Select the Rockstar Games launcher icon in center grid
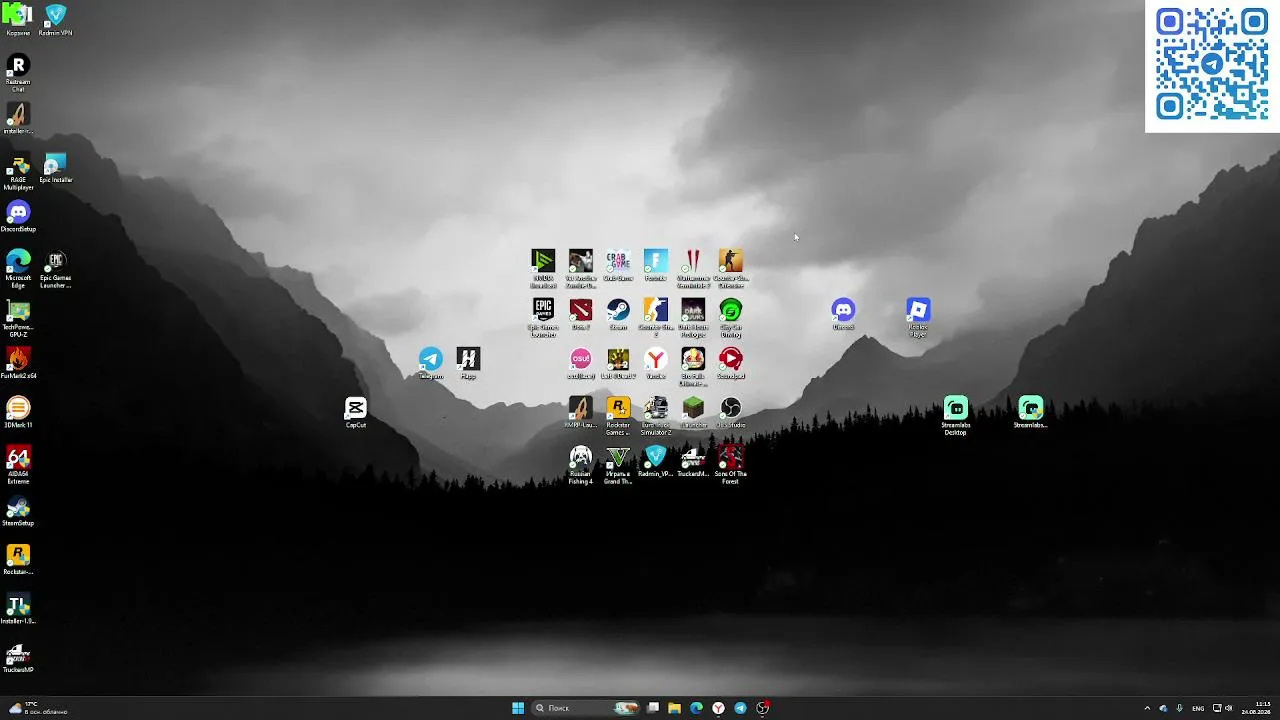The image size is (1280, 720). 618,415
